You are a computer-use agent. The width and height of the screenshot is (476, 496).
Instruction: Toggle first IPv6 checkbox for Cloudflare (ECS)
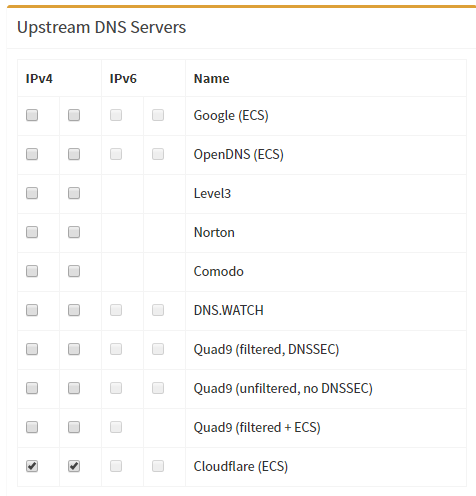pyautogui.click(x=116, y=466)
